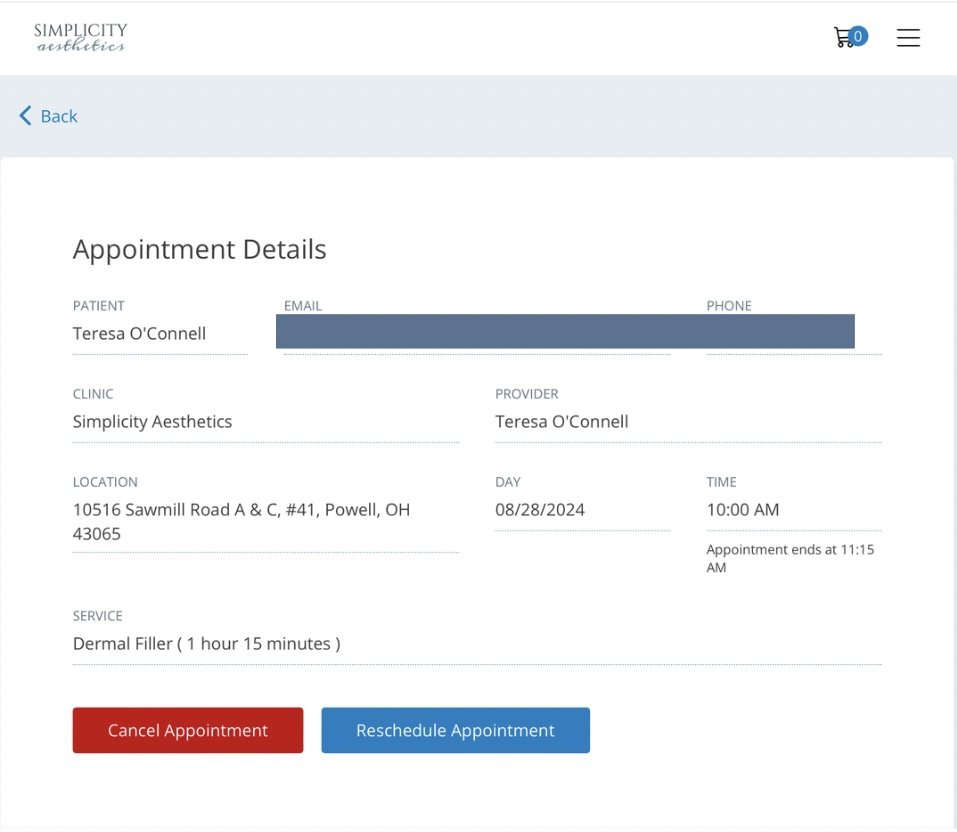Click the clinic value Simplicity Aesthetics

[x=153, y=422]
